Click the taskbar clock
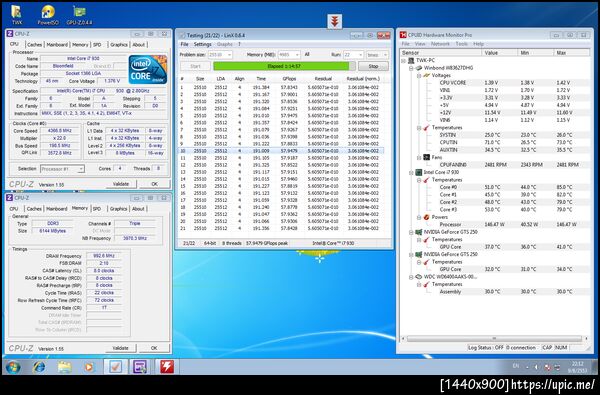Viewport: 600px width, 395px height. (x=578, y=367)
